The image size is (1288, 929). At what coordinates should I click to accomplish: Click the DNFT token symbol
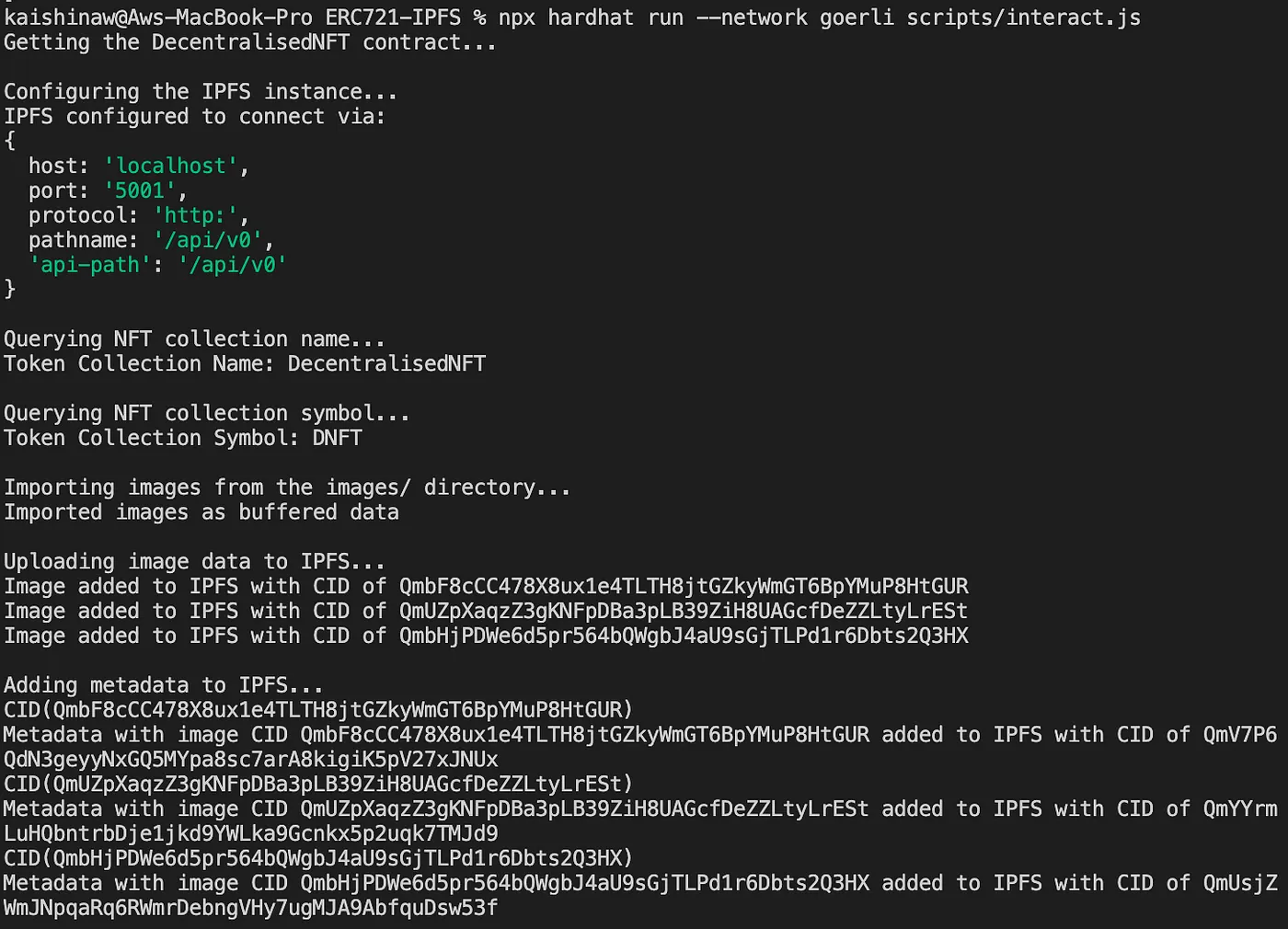[x=337, y=439]
